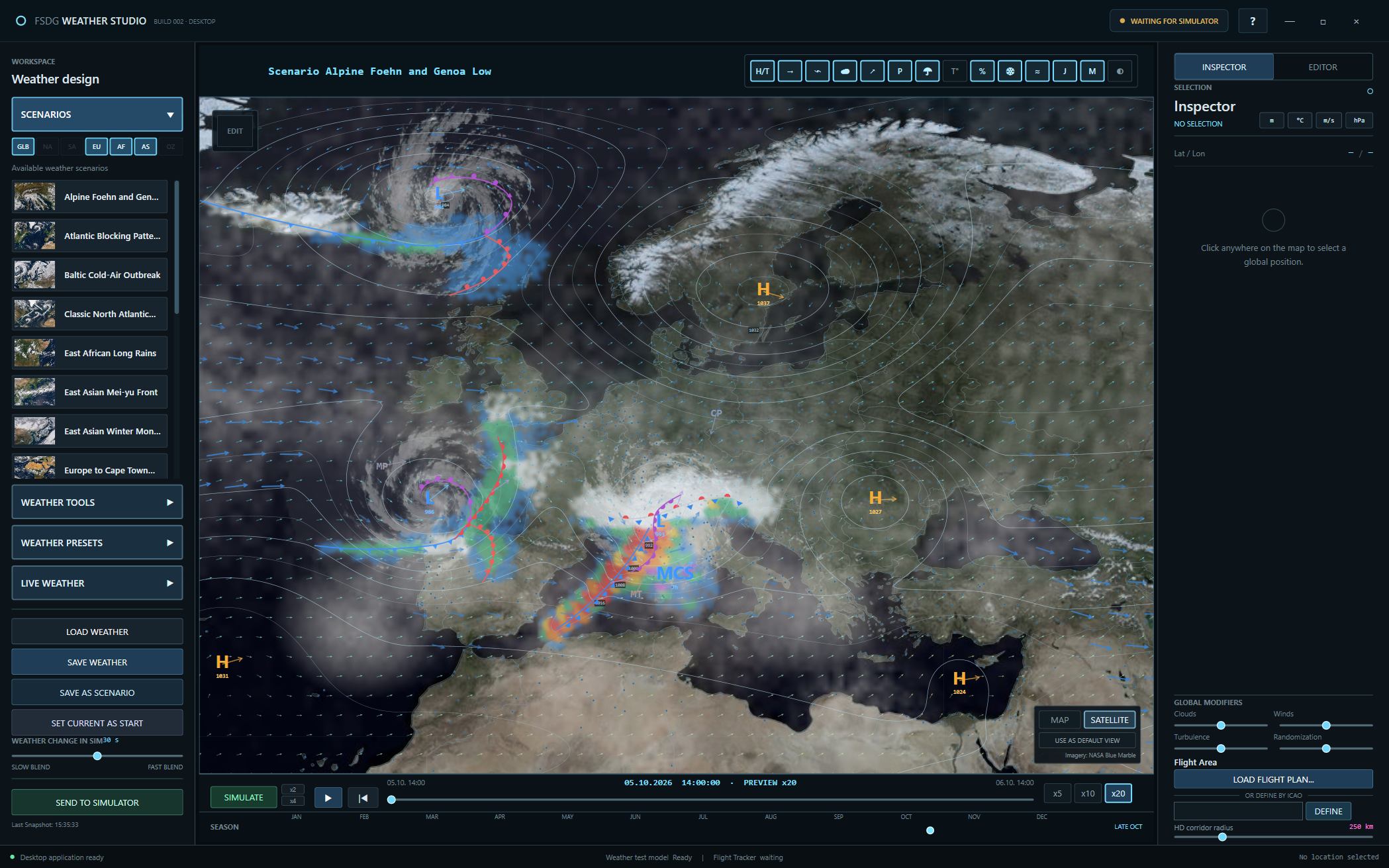The width and height of the screenshot is (1389, 868).
Task: Toggle the ≈ wave layer icon
Action: point(1037,72)
